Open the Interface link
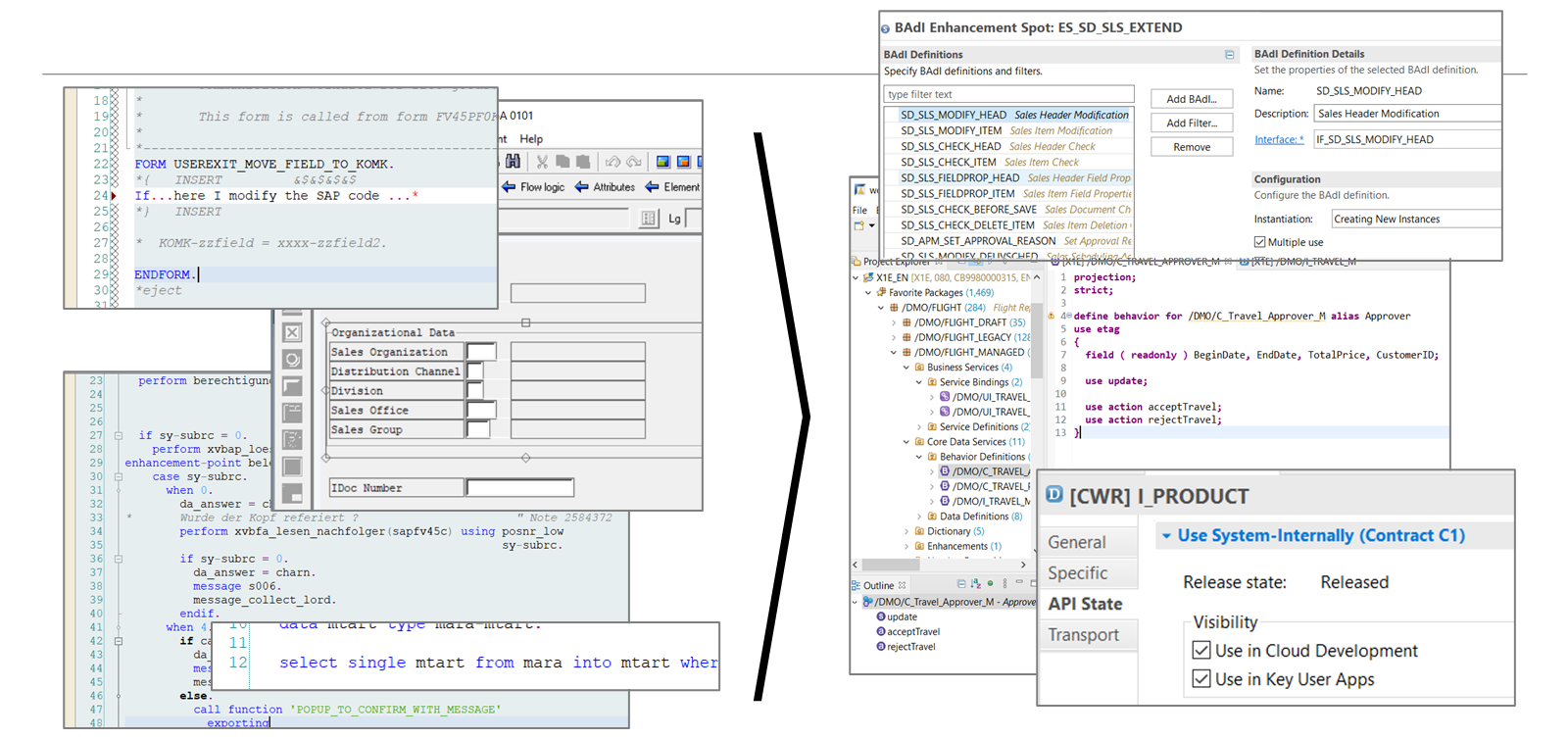This screenshot has height=739, width=1568. point(1278,140)
